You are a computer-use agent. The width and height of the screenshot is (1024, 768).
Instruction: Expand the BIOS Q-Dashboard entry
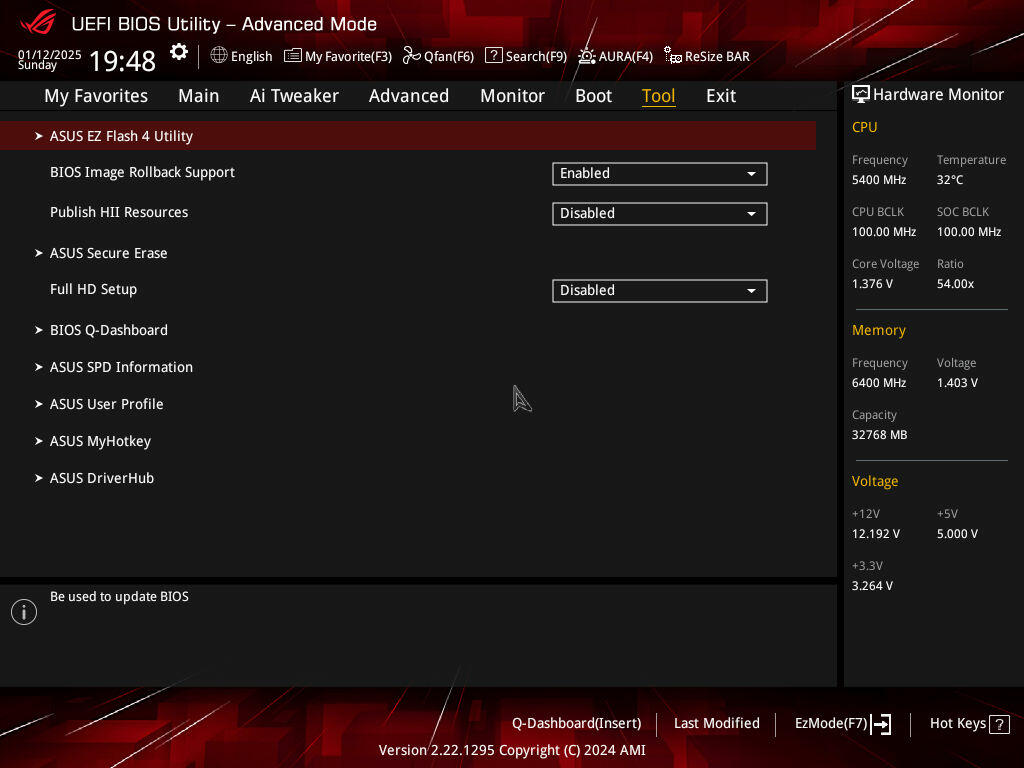(108, 330)
